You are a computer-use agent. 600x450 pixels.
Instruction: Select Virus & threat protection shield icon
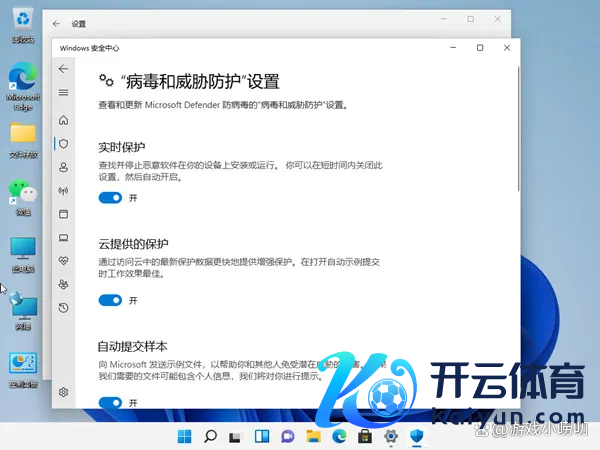click(x=64, y=144)
